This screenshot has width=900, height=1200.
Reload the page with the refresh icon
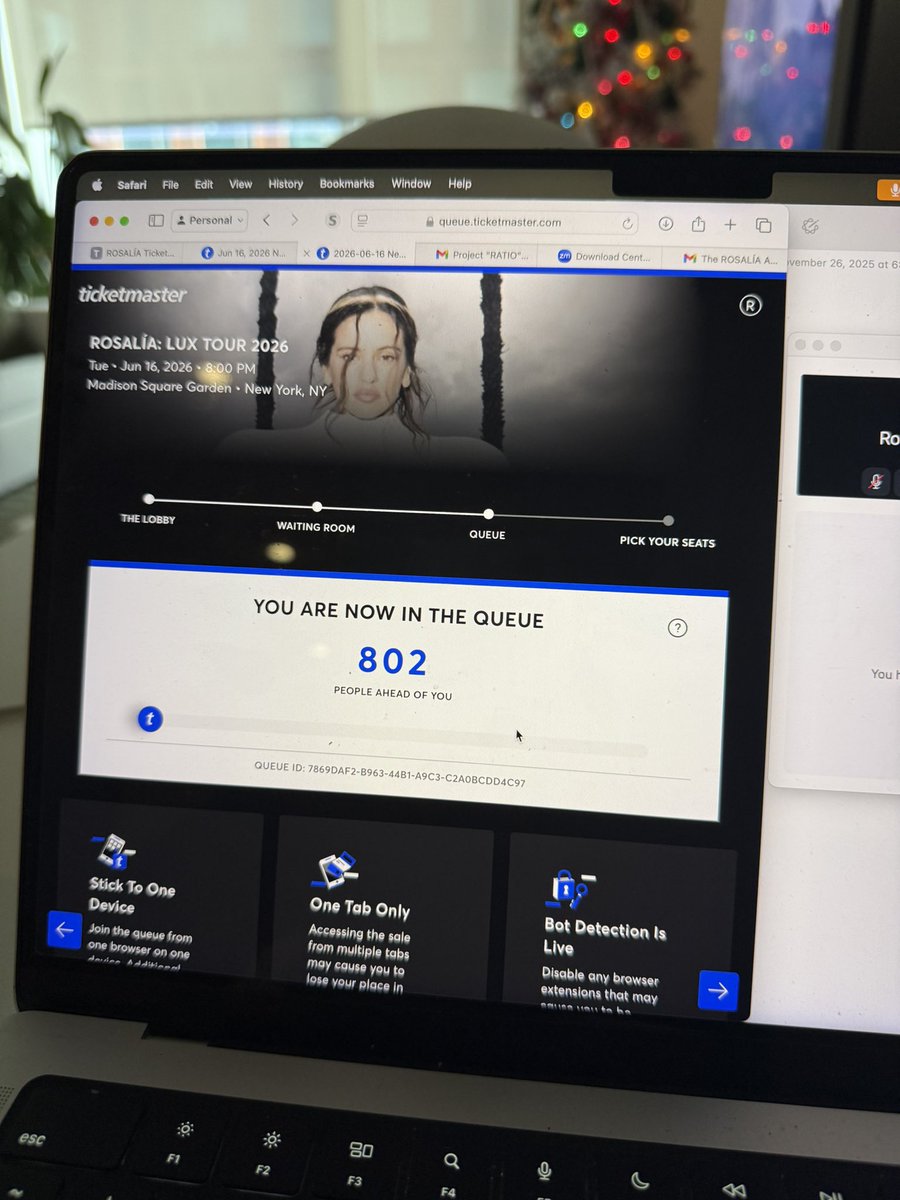pyautogui.click(x=628, y=223)
